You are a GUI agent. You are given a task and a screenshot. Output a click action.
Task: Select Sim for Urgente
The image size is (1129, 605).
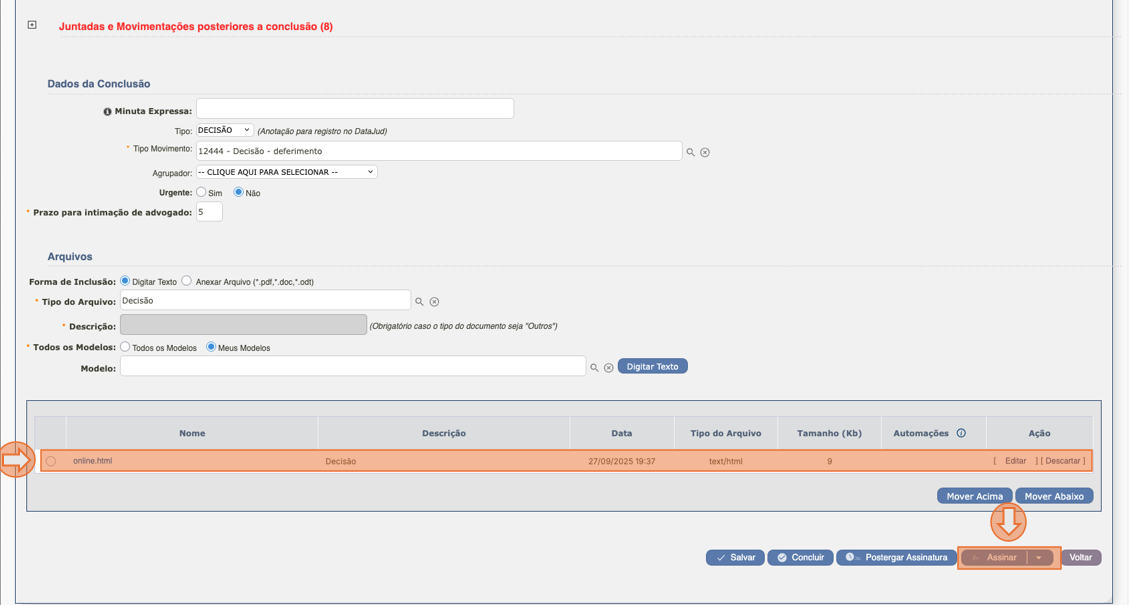click(x=201, y=192)
